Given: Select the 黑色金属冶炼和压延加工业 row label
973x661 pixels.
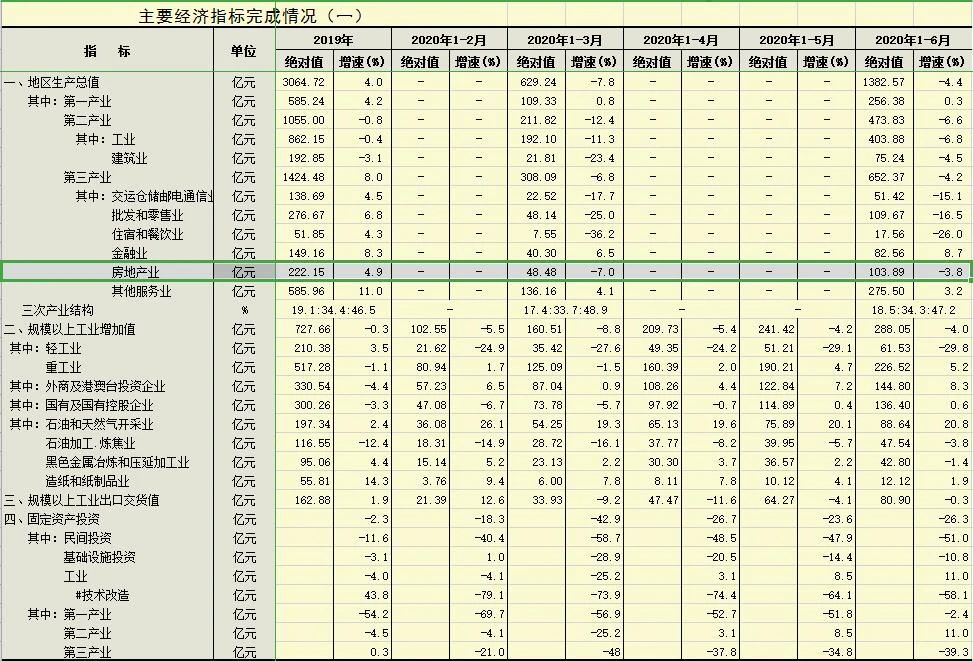Looking at the screenshot, I should tap(117, 462).
